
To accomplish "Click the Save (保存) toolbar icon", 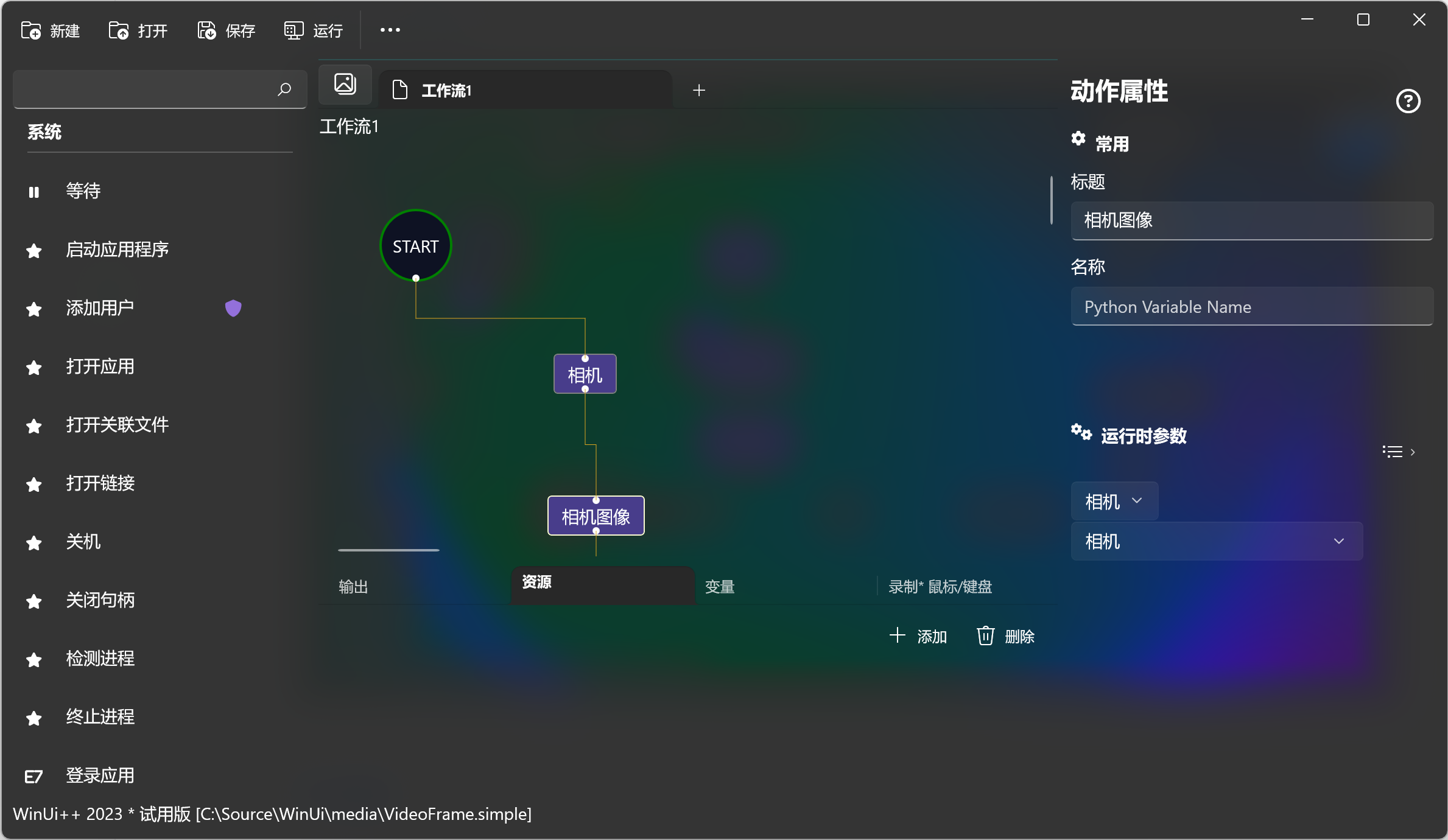I will click(207, 30).
